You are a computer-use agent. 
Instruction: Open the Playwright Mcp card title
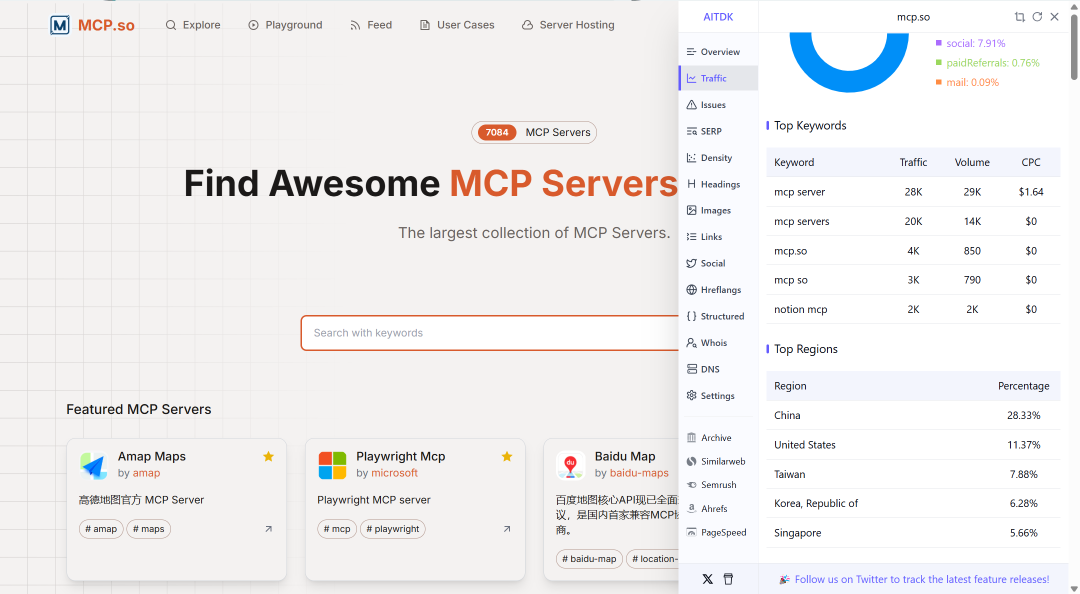(401, 456)
